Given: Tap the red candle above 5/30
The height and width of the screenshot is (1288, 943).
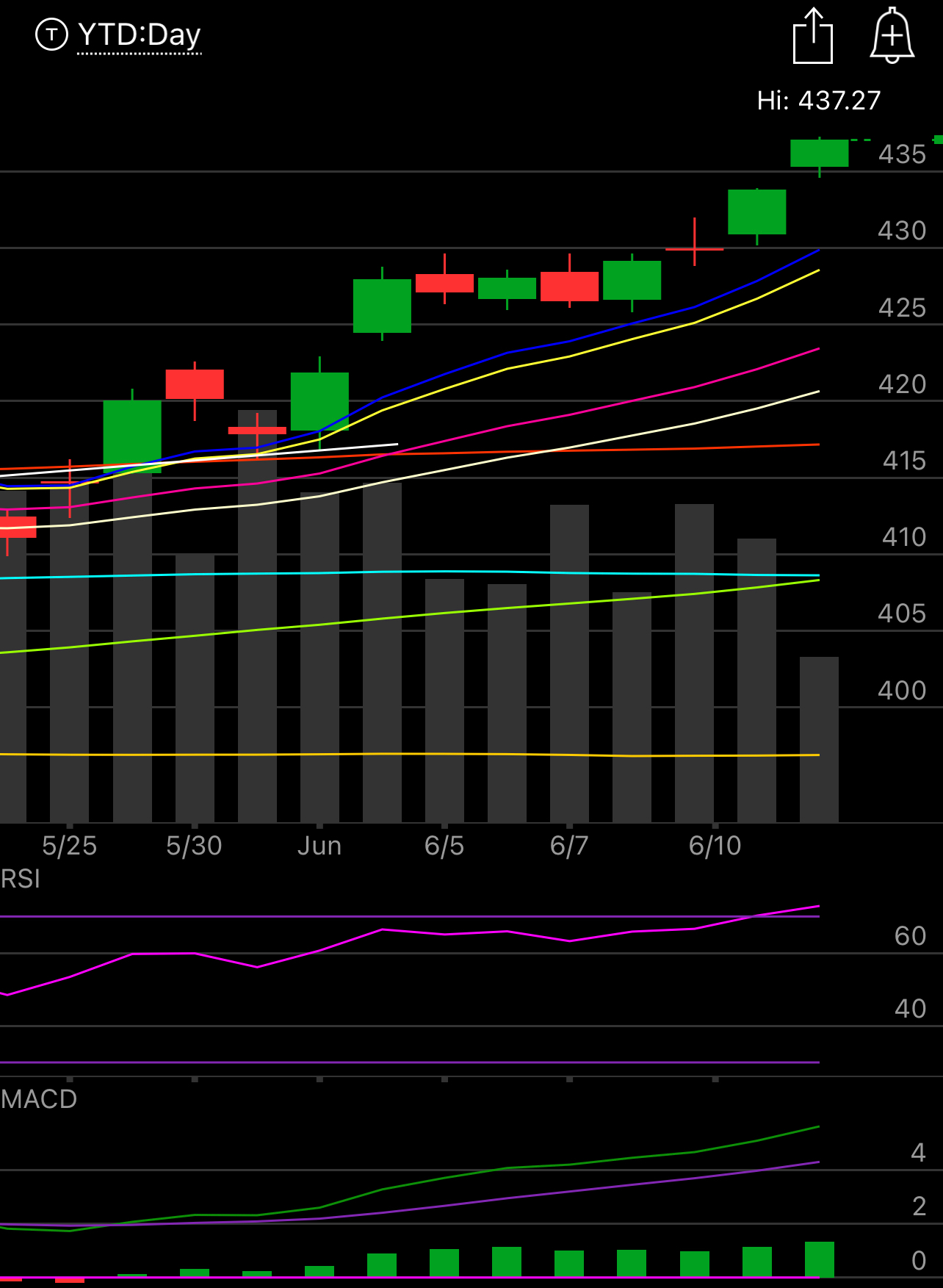Looking at the screenshot, I should [x=195, y=384].
